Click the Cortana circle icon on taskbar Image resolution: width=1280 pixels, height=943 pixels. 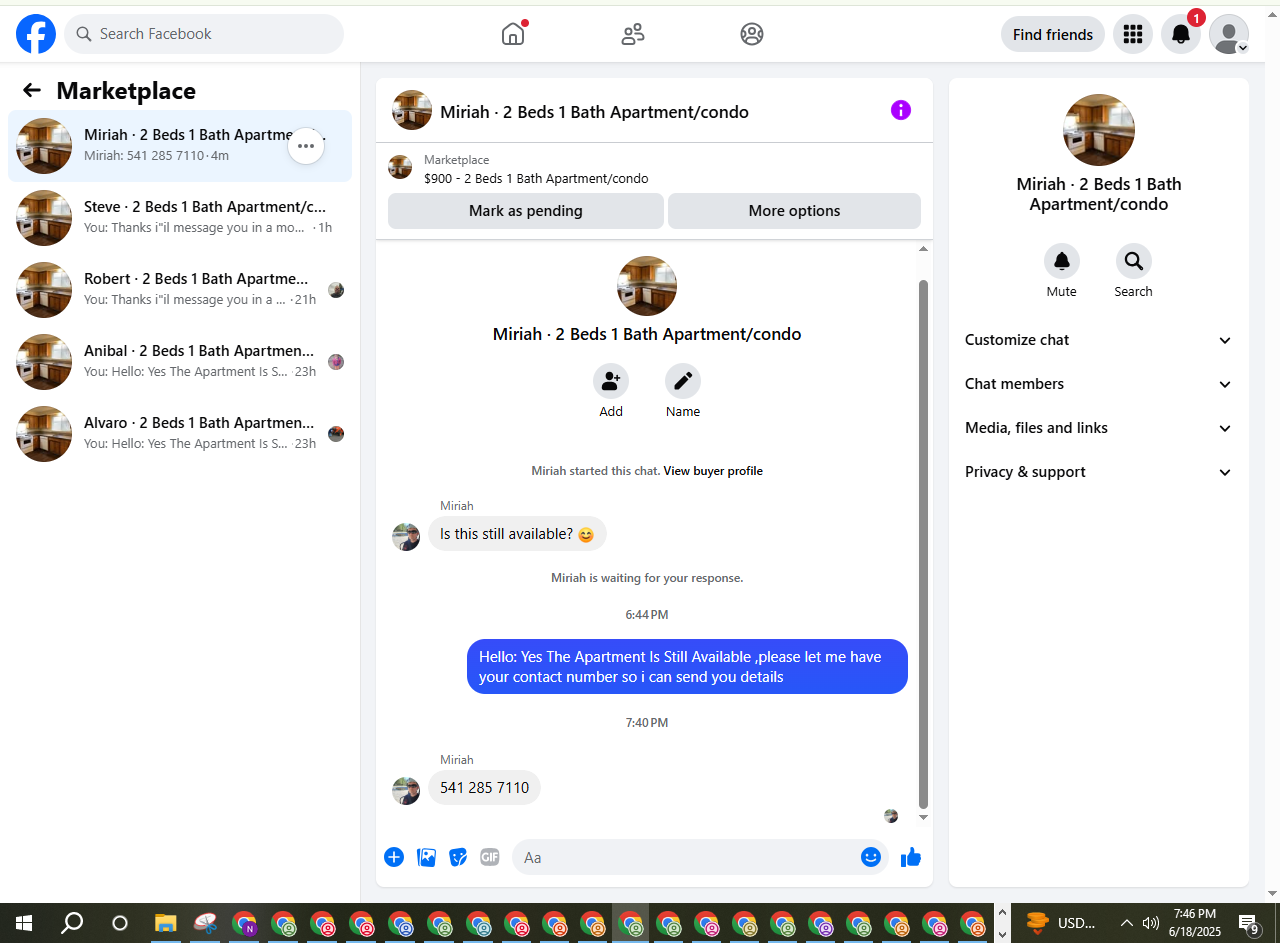[120, 923]
